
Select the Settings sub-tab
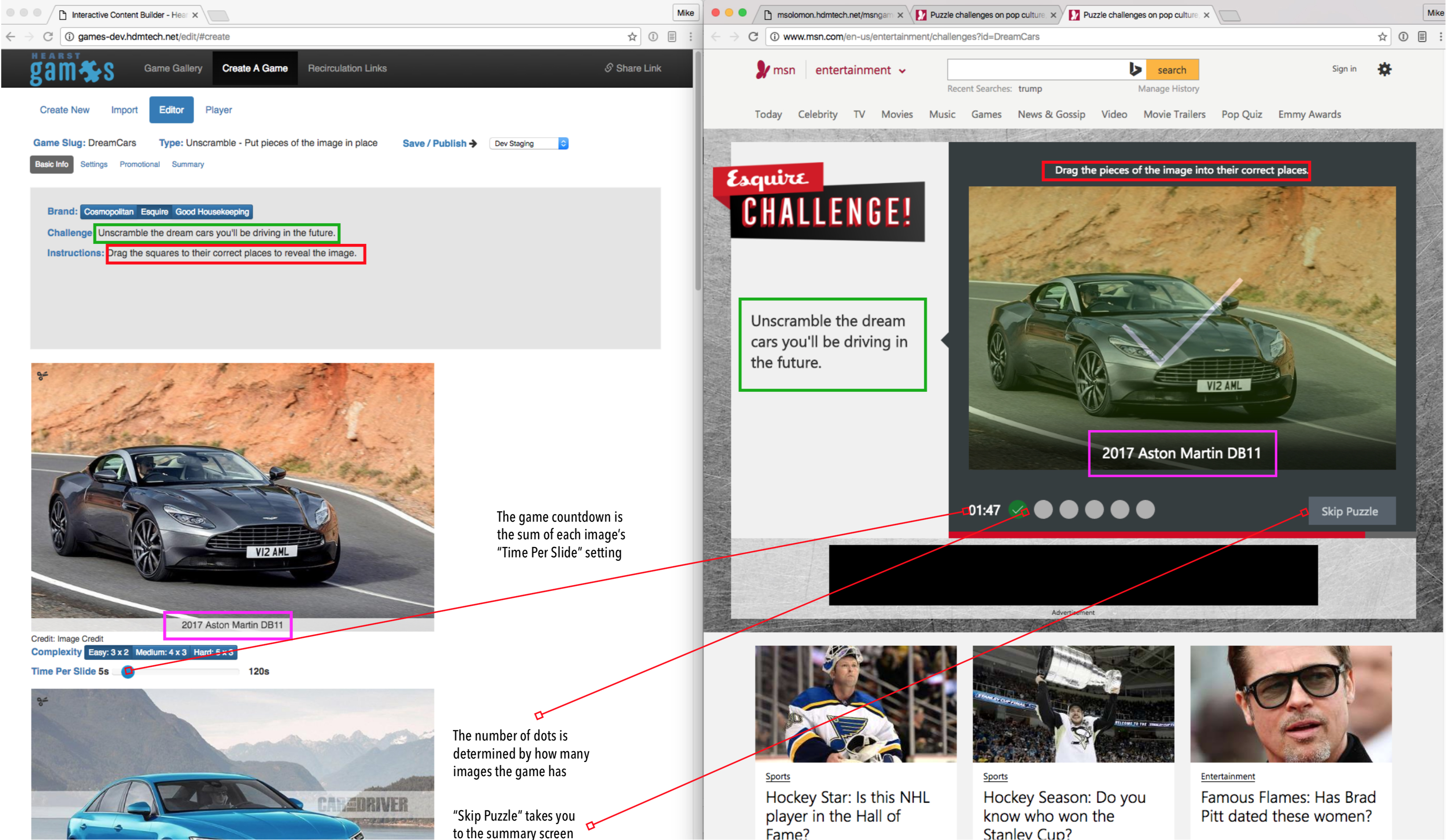94,165
